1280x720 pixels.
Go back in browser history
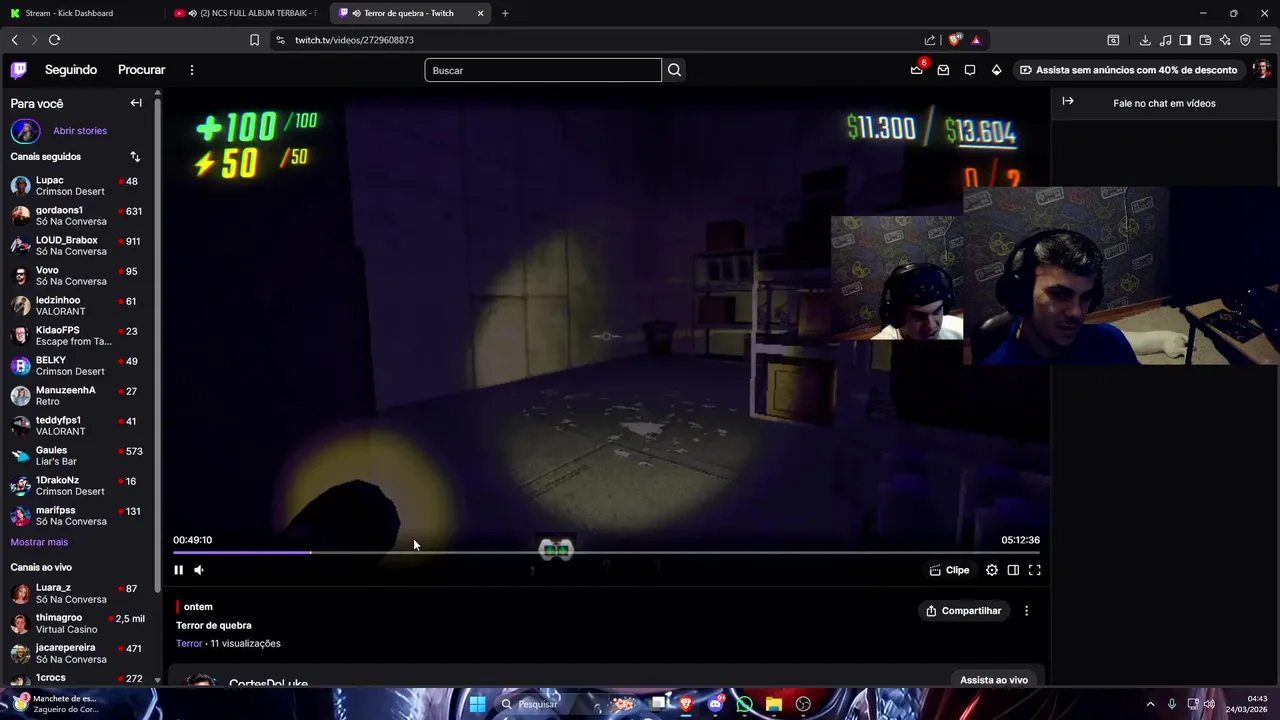(14, 40)
